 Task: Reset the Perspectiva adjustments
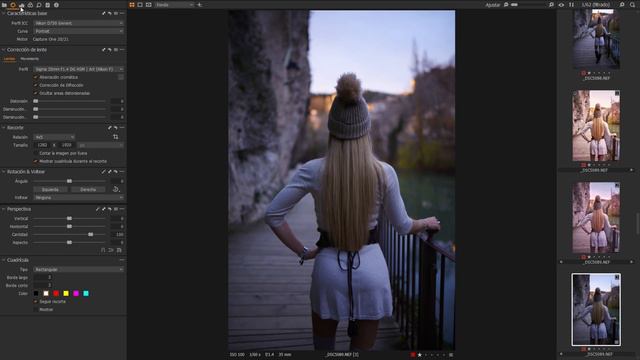[110, 209]
